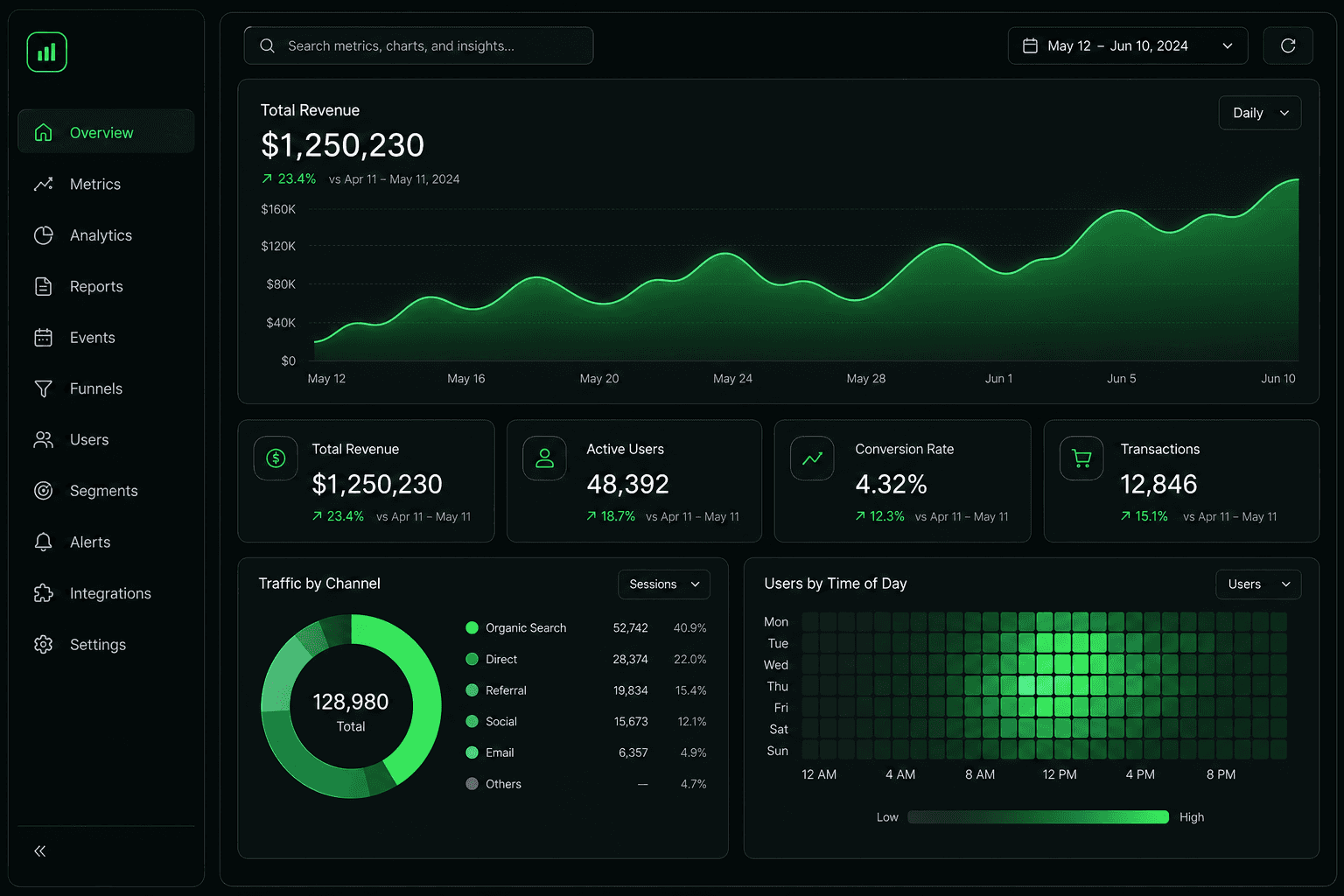
Task: Open Reports from sidebar
Action: pos(106,286)
